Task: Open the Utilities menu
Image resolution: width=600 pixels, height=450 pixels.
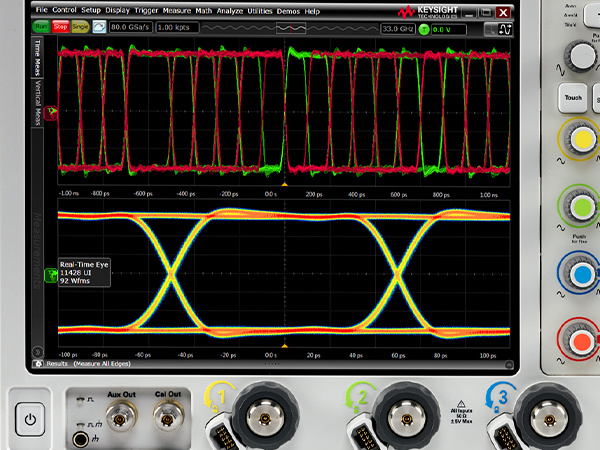Action: coord(260,11)
